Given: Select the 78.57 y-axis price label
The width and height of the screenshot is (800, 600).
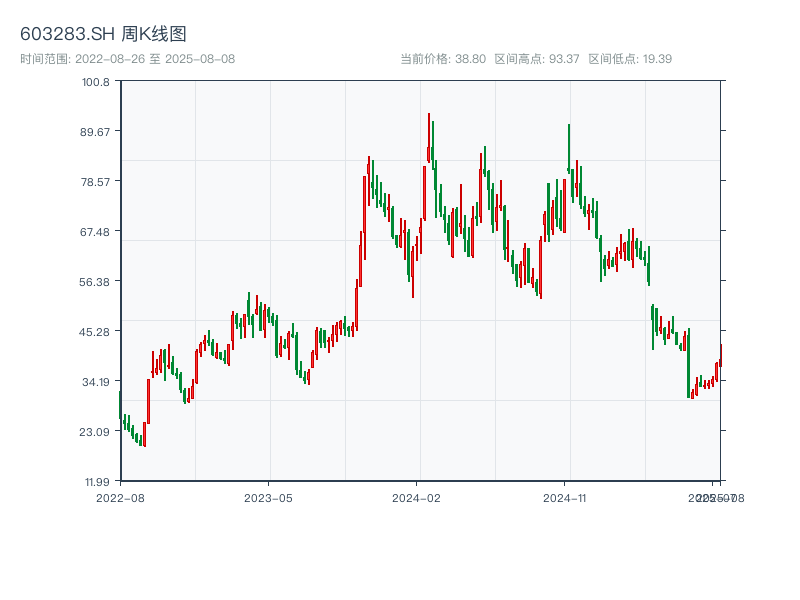Looking at the screenshot, I should click(x=96, y=181).
